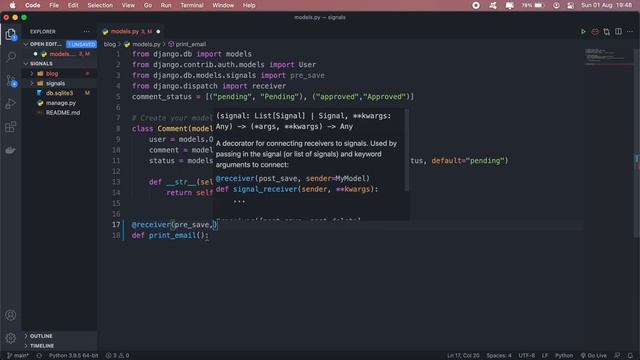640x360 pixels.
Task: Open the Search view in activity bar
Action: [11, 57]
